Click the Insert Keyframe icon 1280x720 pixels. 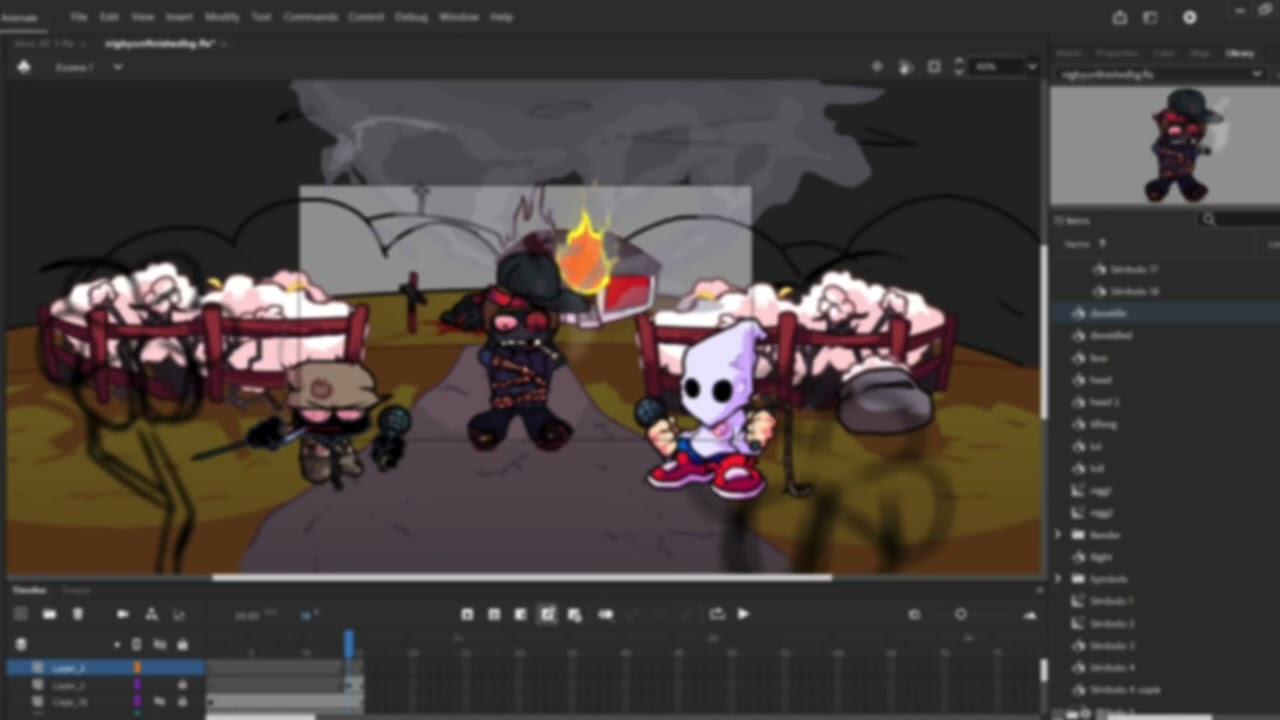(x=467, y=614)
